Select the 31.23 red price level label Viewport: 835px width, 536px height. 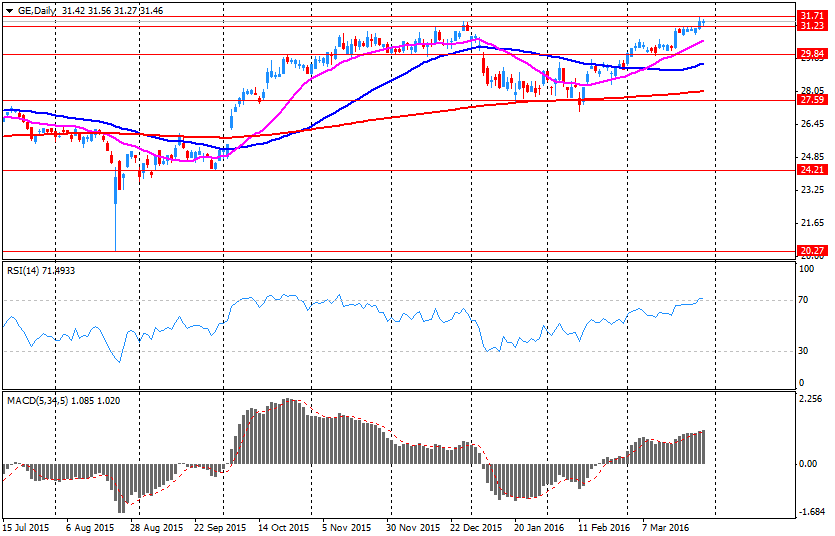click(x=812, y=26)
